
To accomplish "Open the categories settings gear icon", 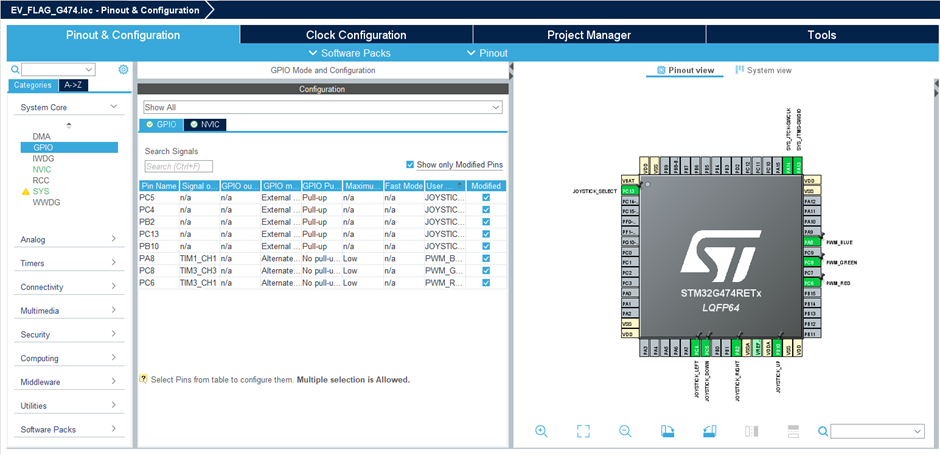I will [123, 70].
